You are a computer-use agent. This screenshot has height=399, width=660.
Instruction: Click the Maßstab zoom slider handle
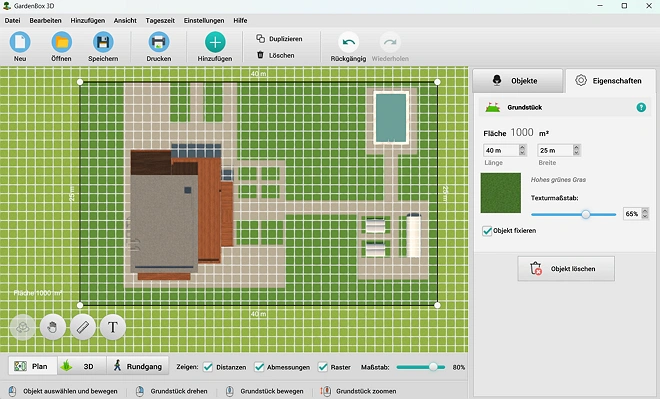click(x=433, y=367)
